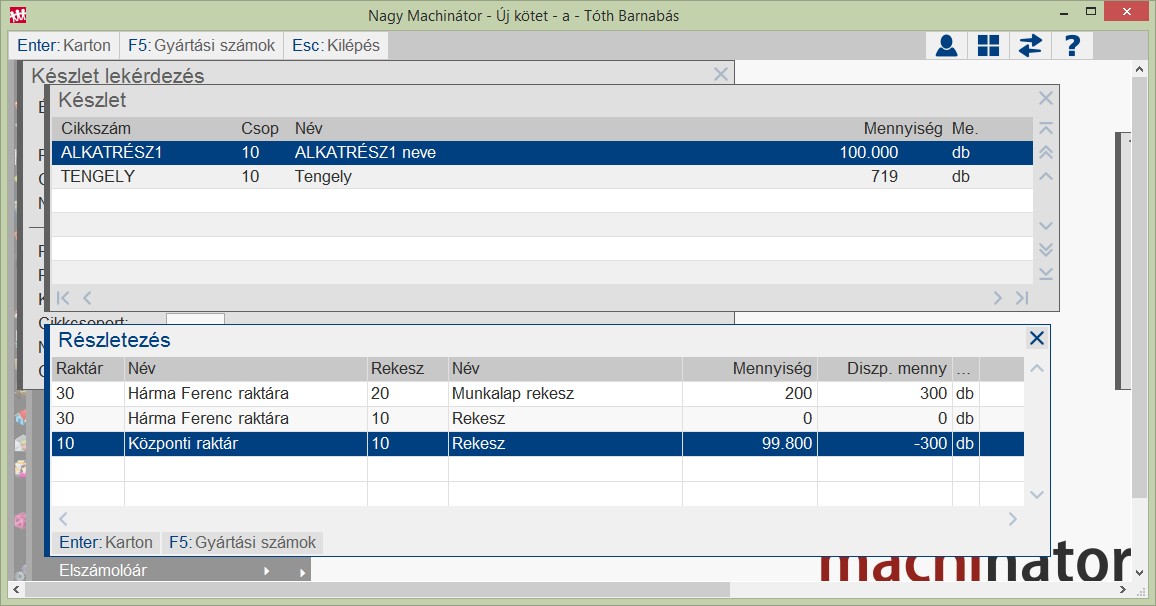This screenshot has height=606, width=1156.
Task: Select the Munkalap rekesz row
Action: 537,394
